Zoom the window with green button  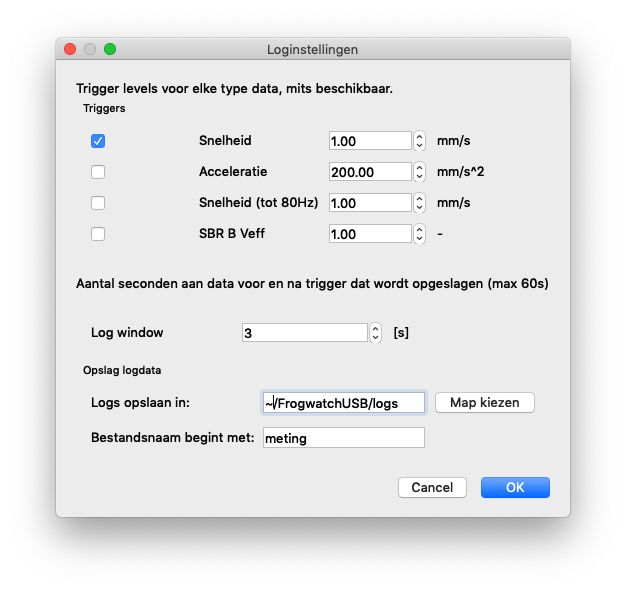tap(110, 49)
